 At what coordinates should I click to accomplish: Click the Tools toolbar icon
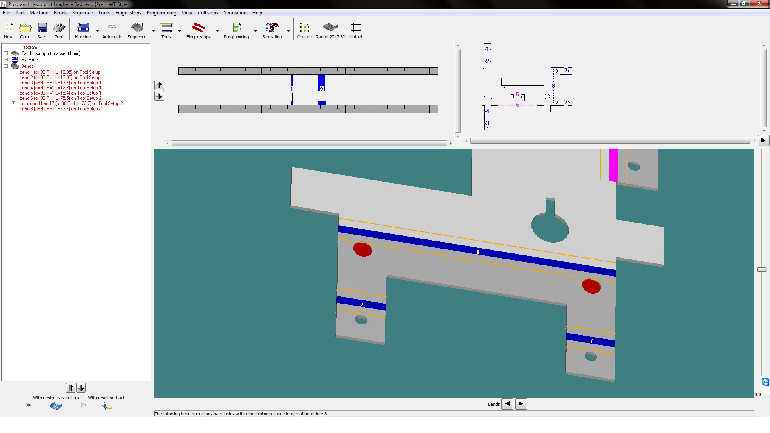[x=166, y=27]
